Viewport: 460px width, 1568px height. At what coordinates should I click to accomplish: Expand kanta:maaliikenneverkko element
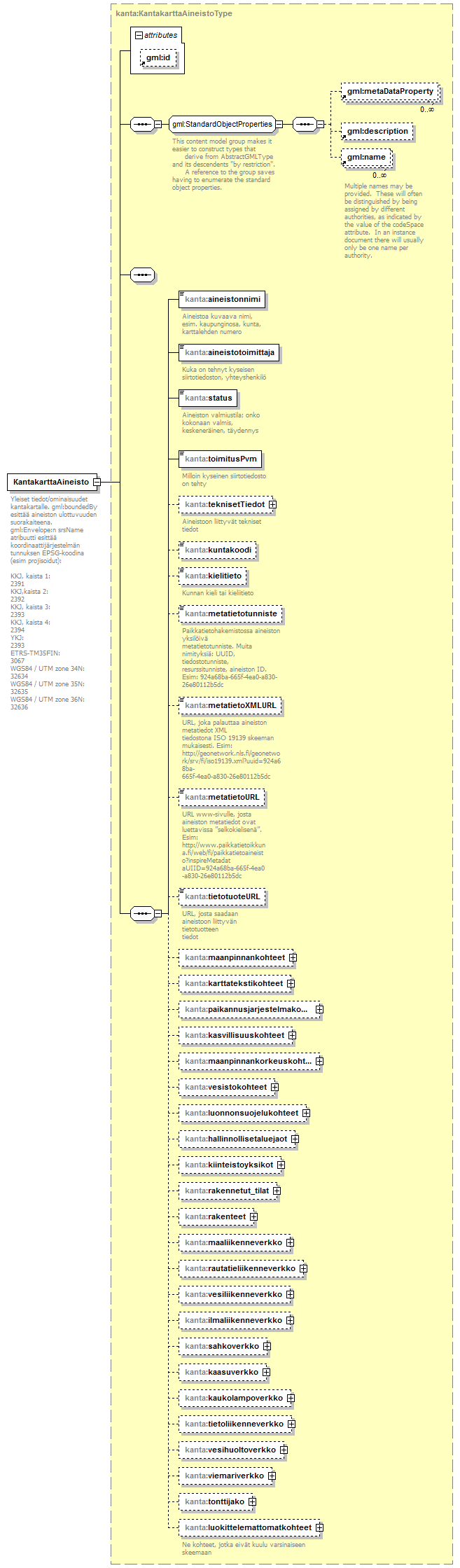coord(290,1242)
